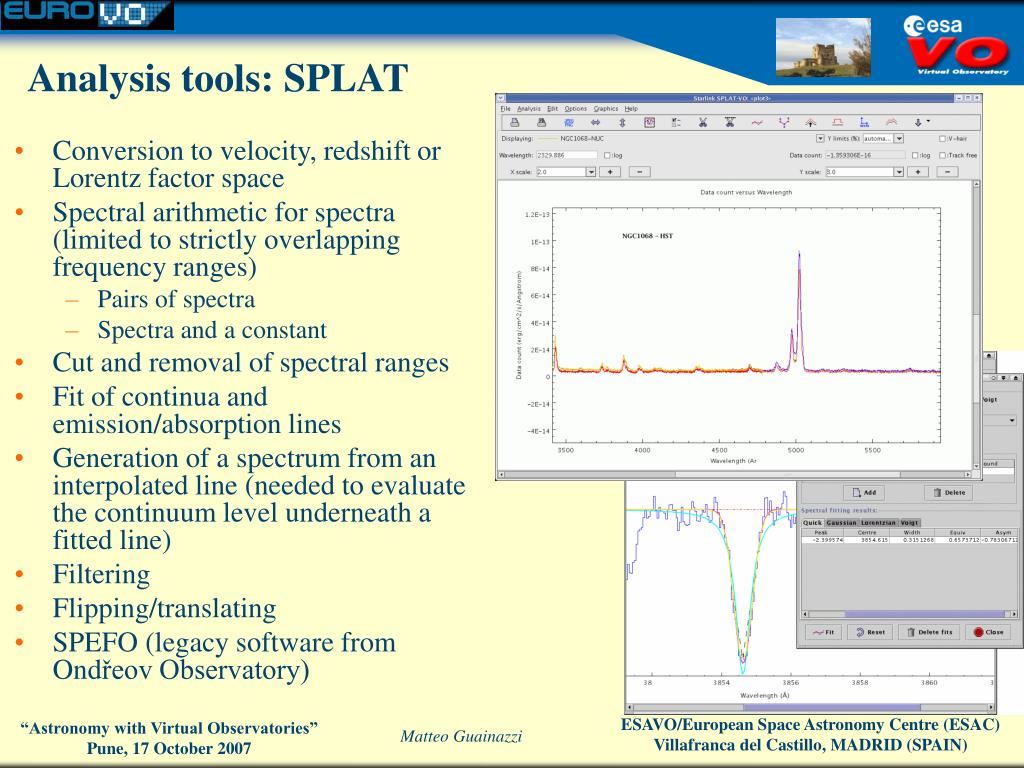
Task: Click the red top-hat line measurement icon
Action: (x=838, y=122)
